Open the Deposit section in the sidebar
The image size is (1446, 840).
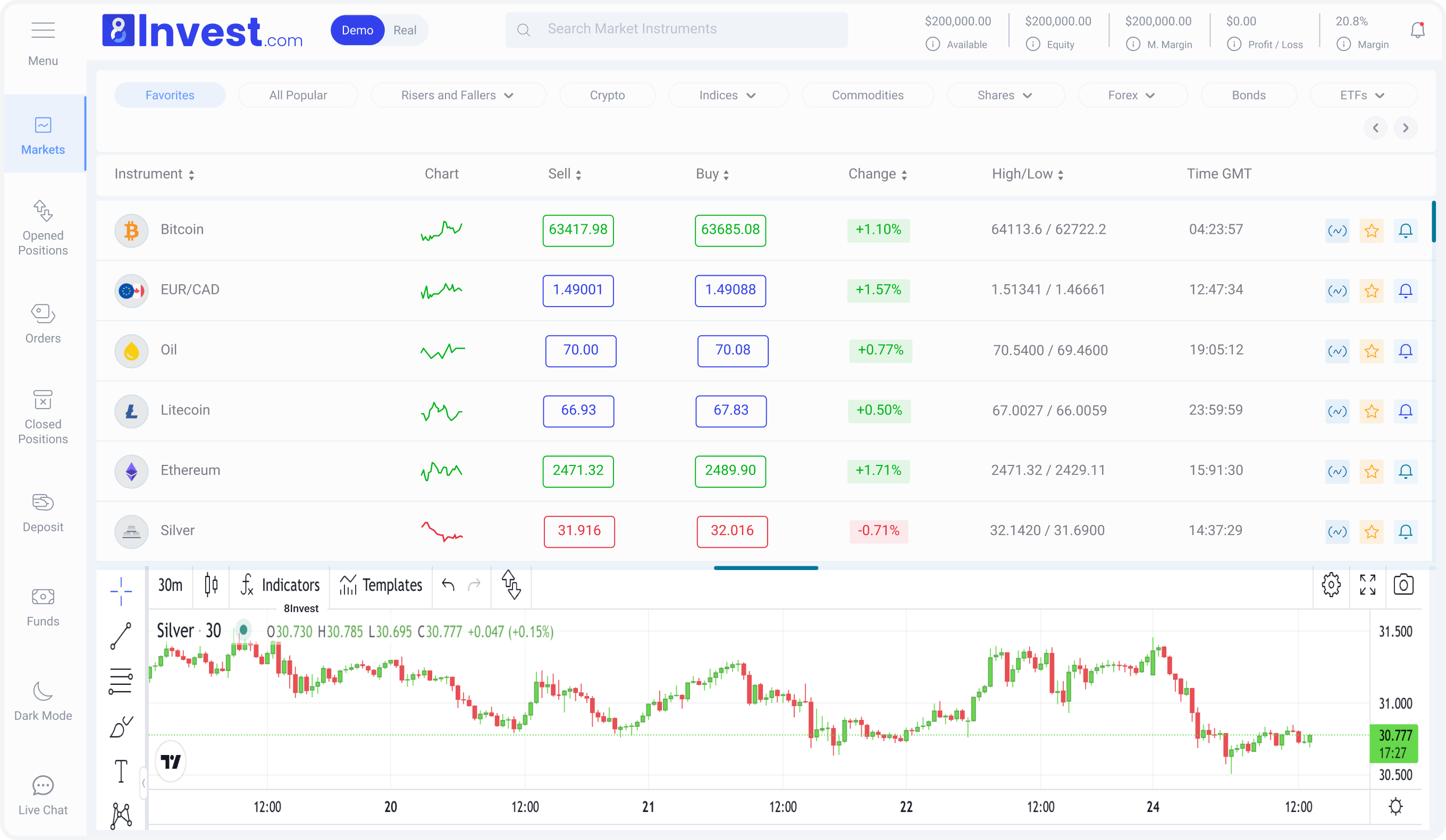click(x=43, y=512)
